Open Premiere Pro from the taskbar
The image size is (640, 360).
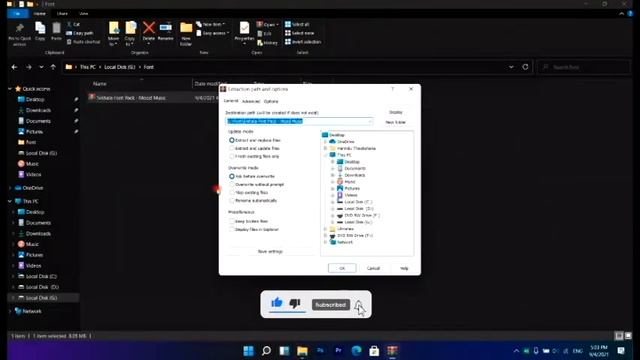338,351
